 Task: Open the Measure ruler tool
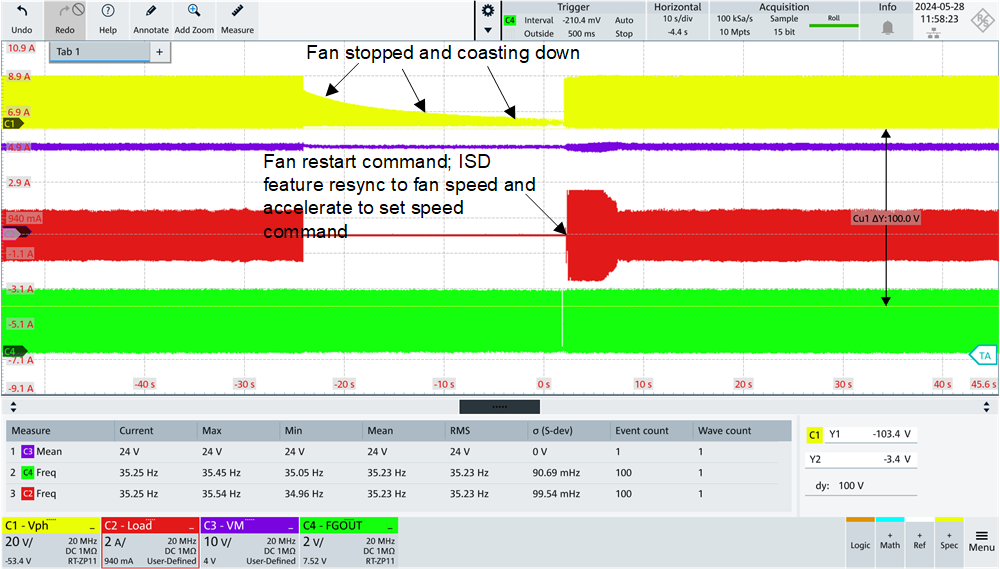(237, 12)
